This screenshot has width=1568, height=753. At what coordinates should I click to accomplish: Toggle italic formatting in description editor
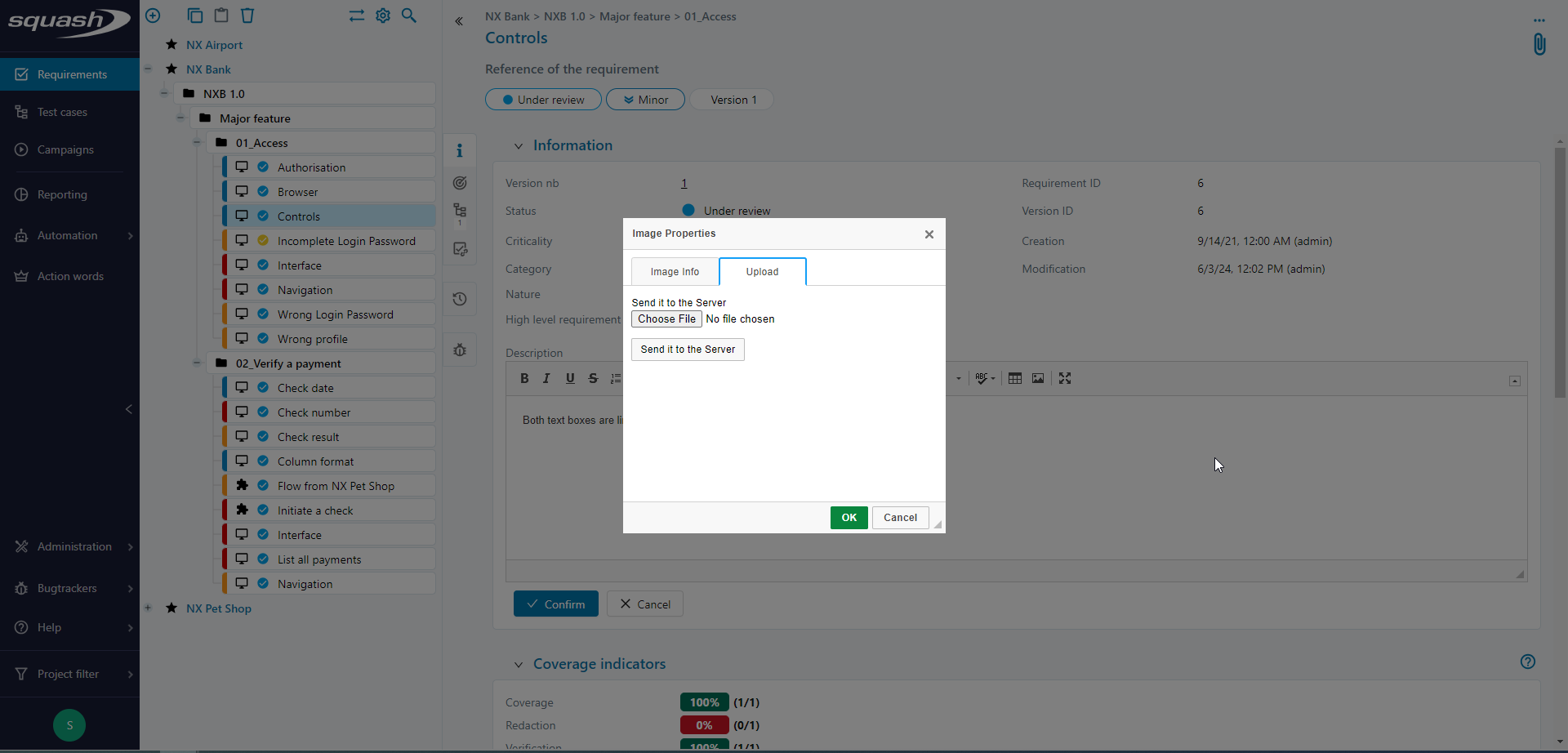coord(546,378)
